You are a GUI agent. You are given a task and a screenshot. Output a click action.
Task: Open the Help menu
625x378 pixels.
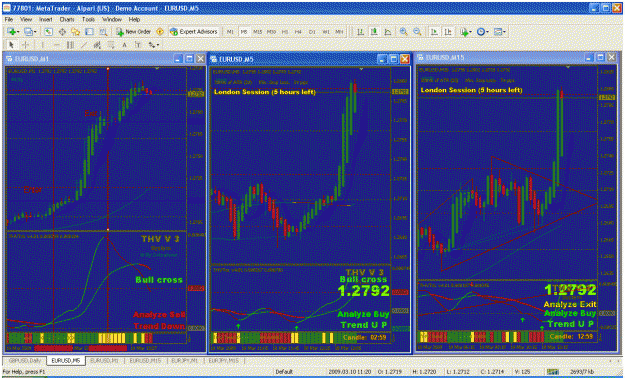(134, 19)
